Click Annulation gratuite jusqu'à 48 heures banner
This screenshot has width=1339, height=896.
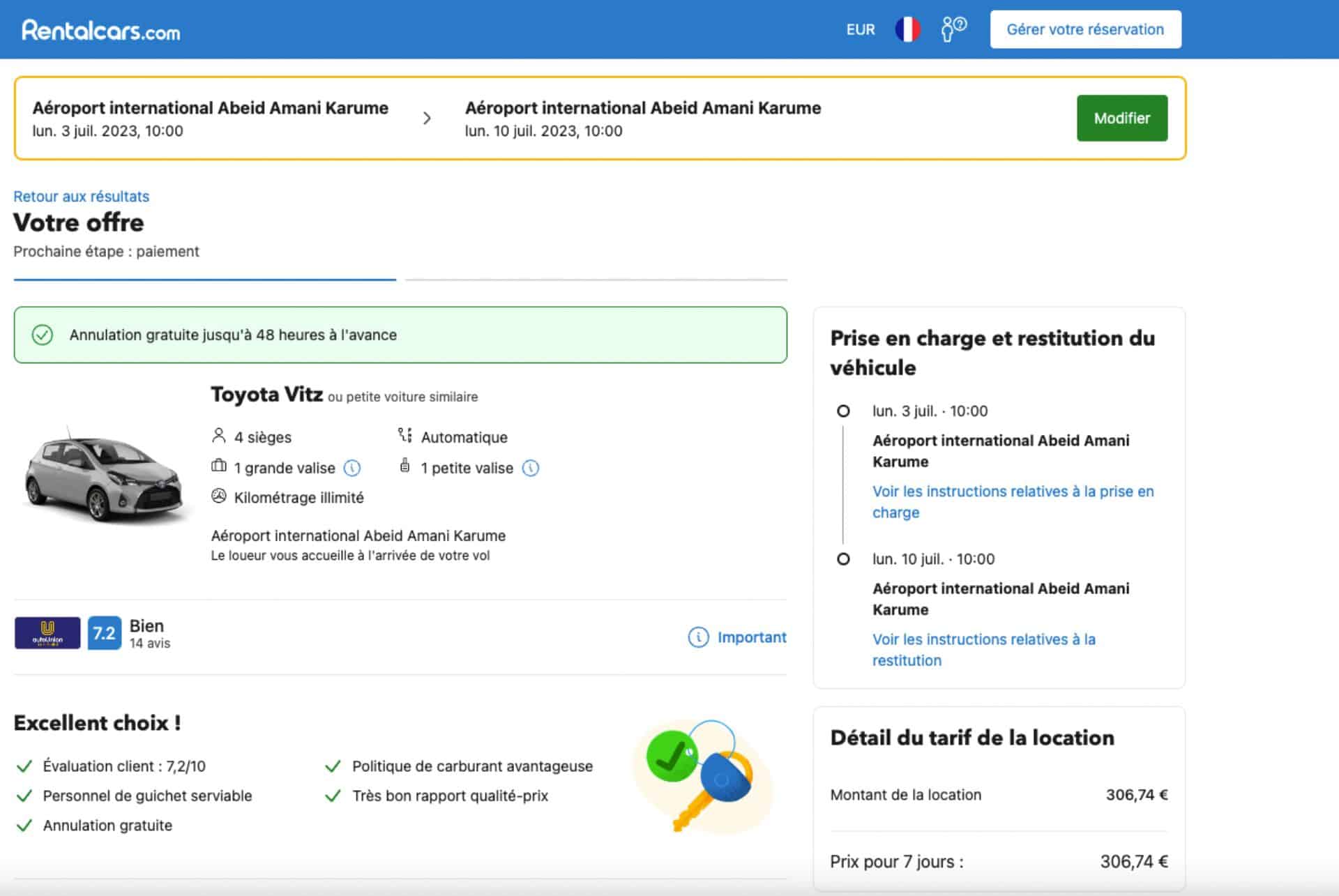(400, 335)
